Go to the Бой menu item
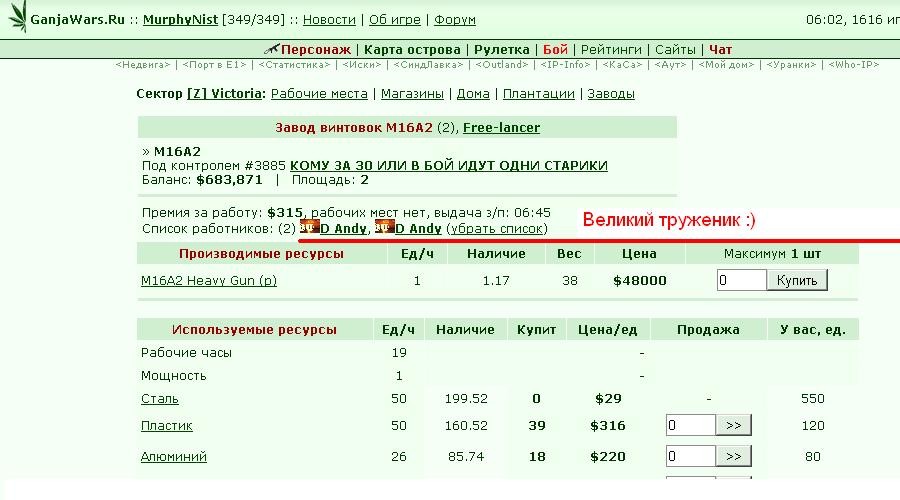The height and width of the screenshot is (500, 900). tap(555, 49)
